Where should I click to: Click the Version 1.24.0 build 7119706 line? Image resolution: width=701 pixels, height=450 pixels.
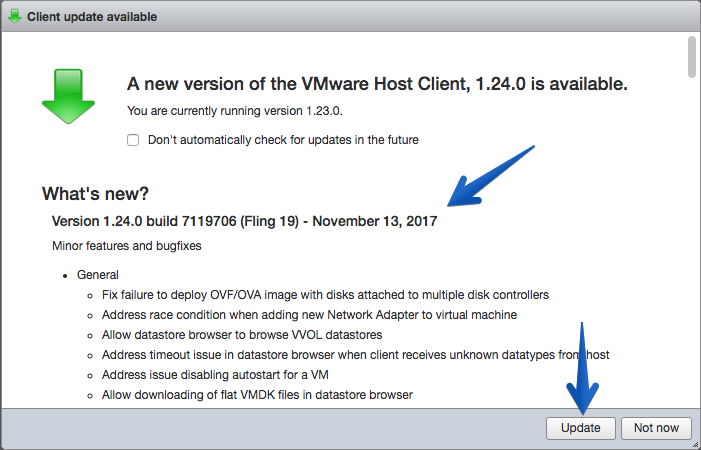(245, 221)
